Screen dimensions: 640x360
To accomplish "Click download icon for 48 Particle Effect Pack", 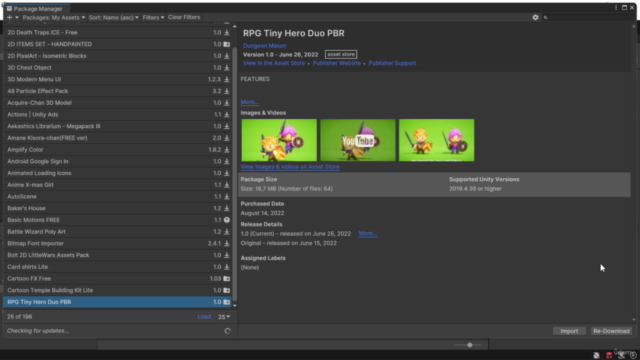I will coord(227,91).
